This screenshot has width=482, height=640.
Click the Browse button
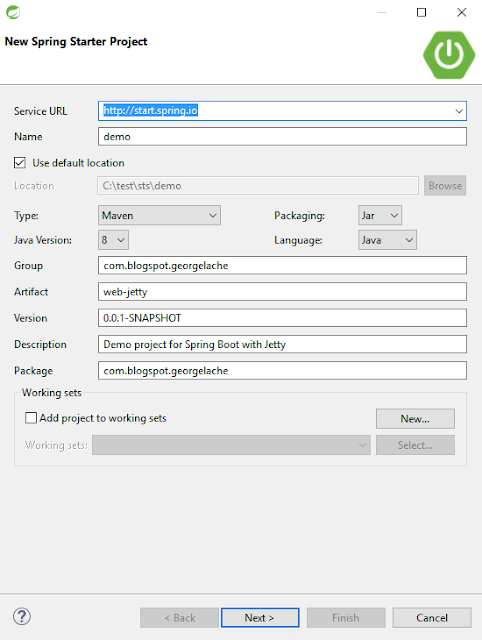coord(445,186)
